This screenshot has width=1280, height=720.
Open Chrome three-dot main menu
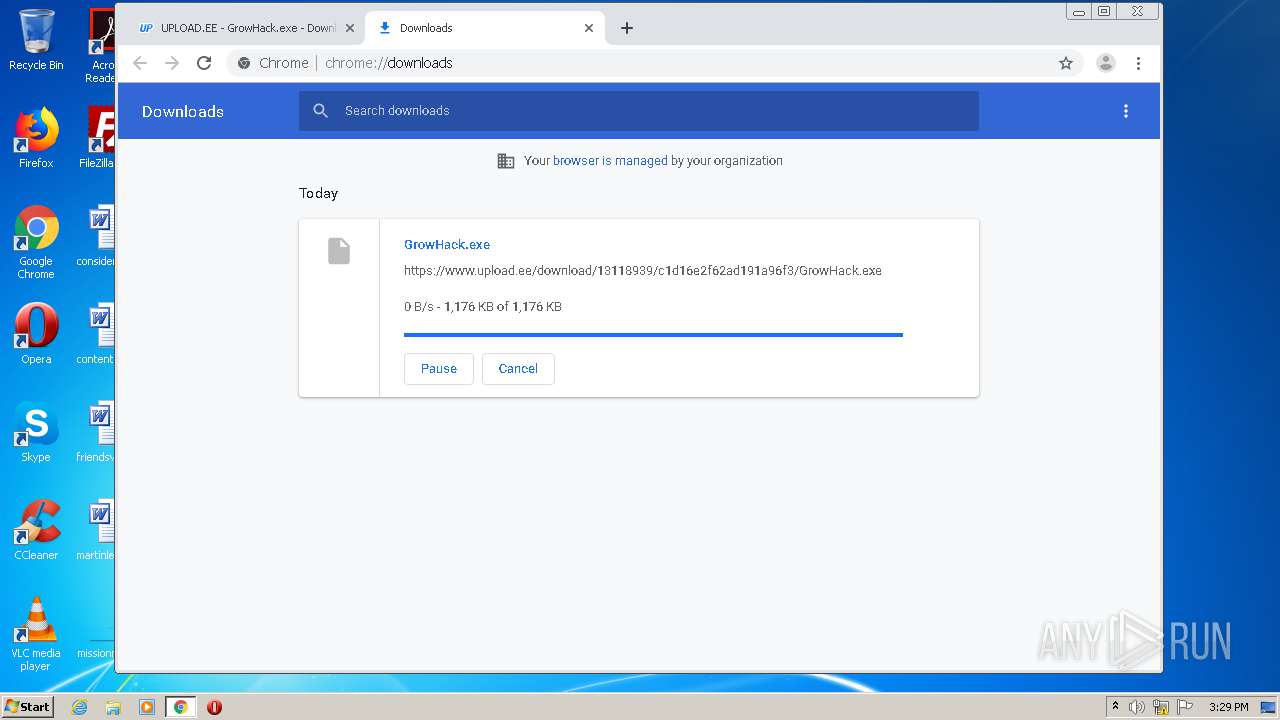click(x=1138, y=63)
